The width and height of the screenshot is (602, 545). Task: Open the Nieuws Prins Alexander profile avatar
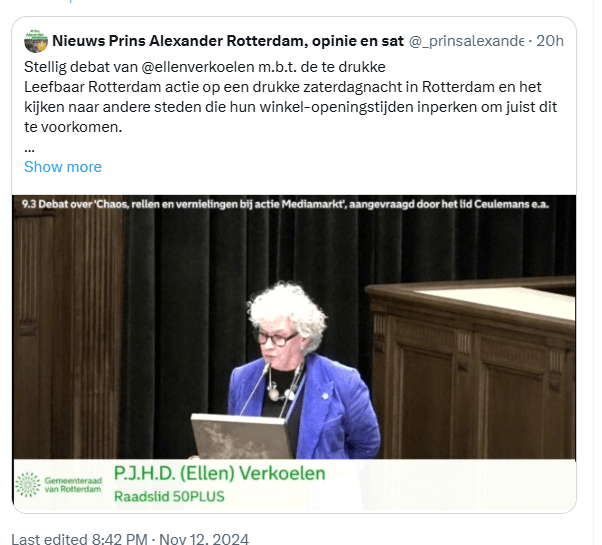pyautogui.click(x=36, y=41)
